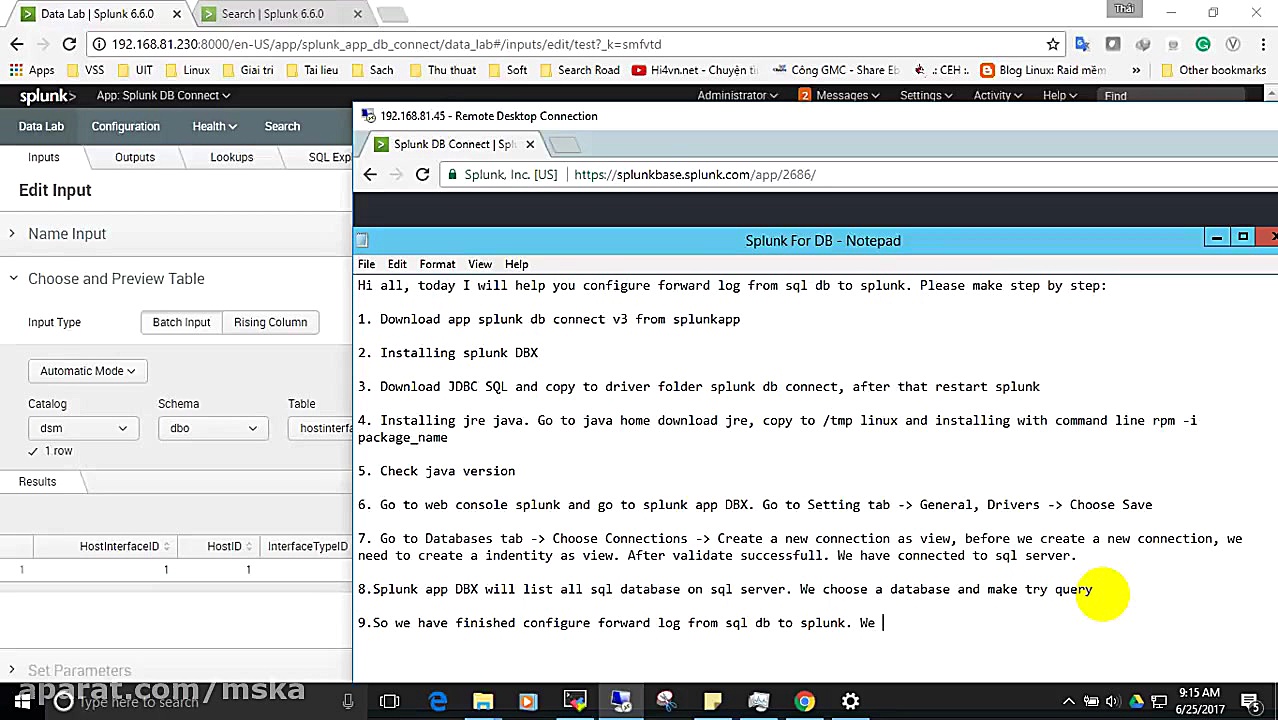Open the Health dropdown menu
The image size is (1278, 720).
(x=214, y=126)
